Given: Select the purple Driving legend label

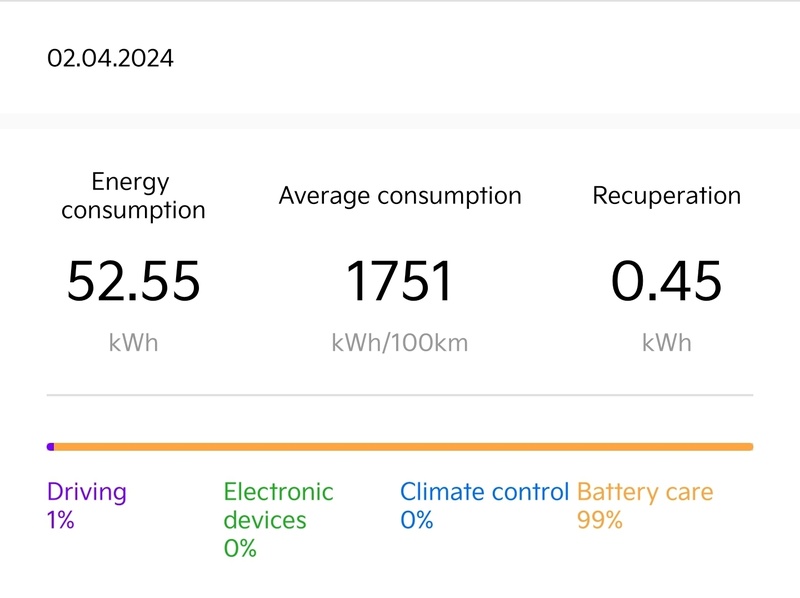Looking at the screenshot, I should [x=87, y=492].
